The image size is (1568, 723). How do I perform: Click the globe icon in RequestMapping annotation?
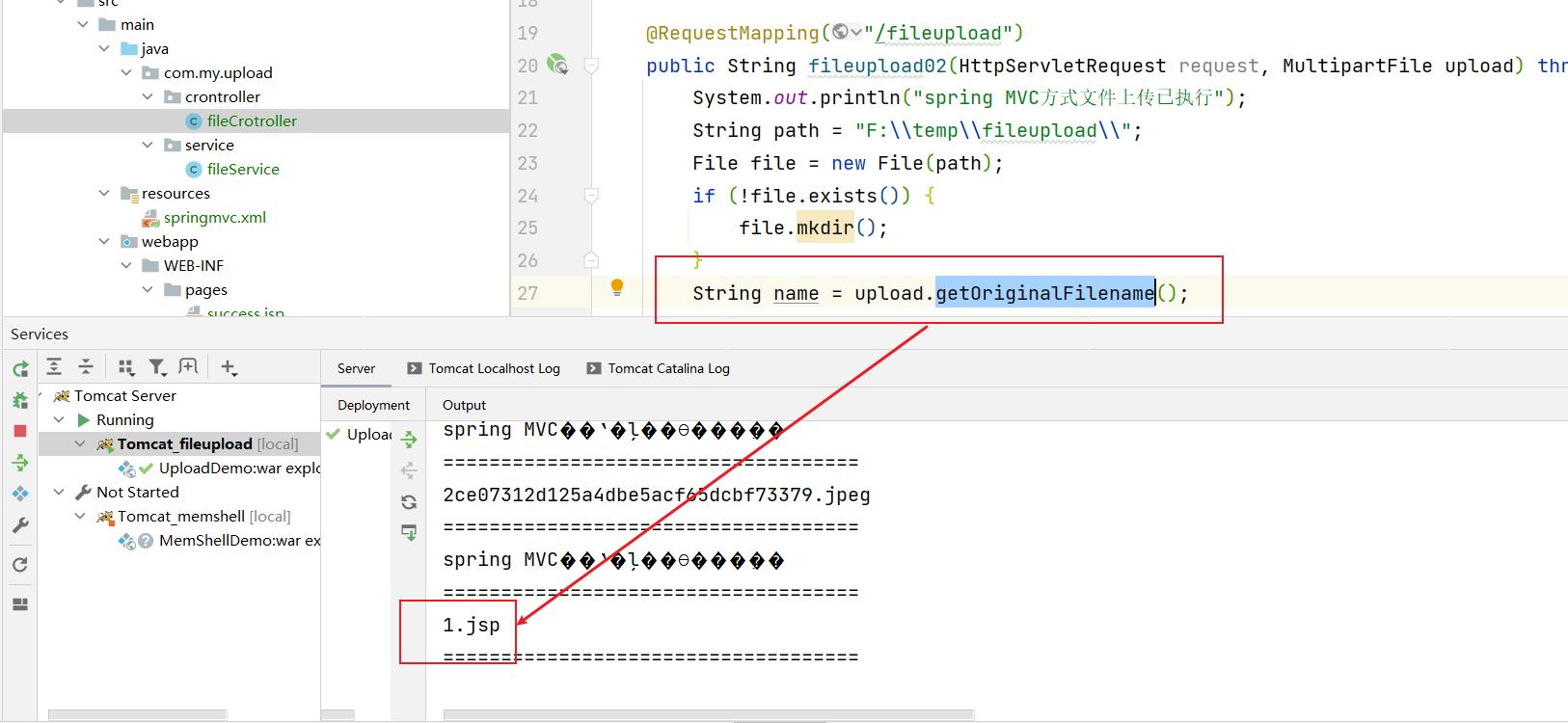[x=841, y=32]
